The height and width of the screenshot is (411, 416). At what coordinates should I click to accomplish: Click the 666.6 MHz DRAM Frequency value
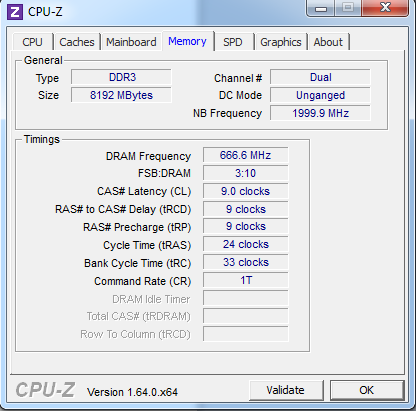pyautogui.click(x=246, y=155)
